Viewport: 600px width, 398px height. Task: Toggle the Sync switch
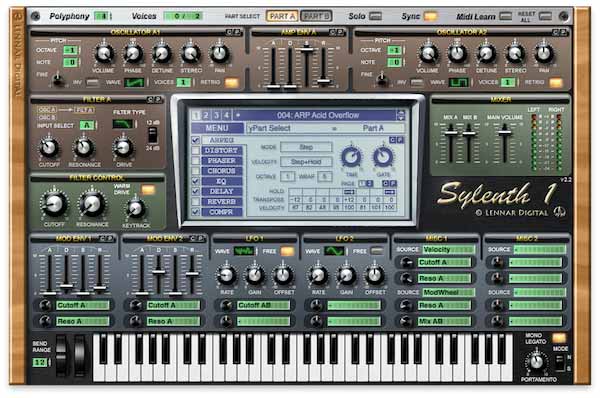pyautogui.click(x=430, y=16)
